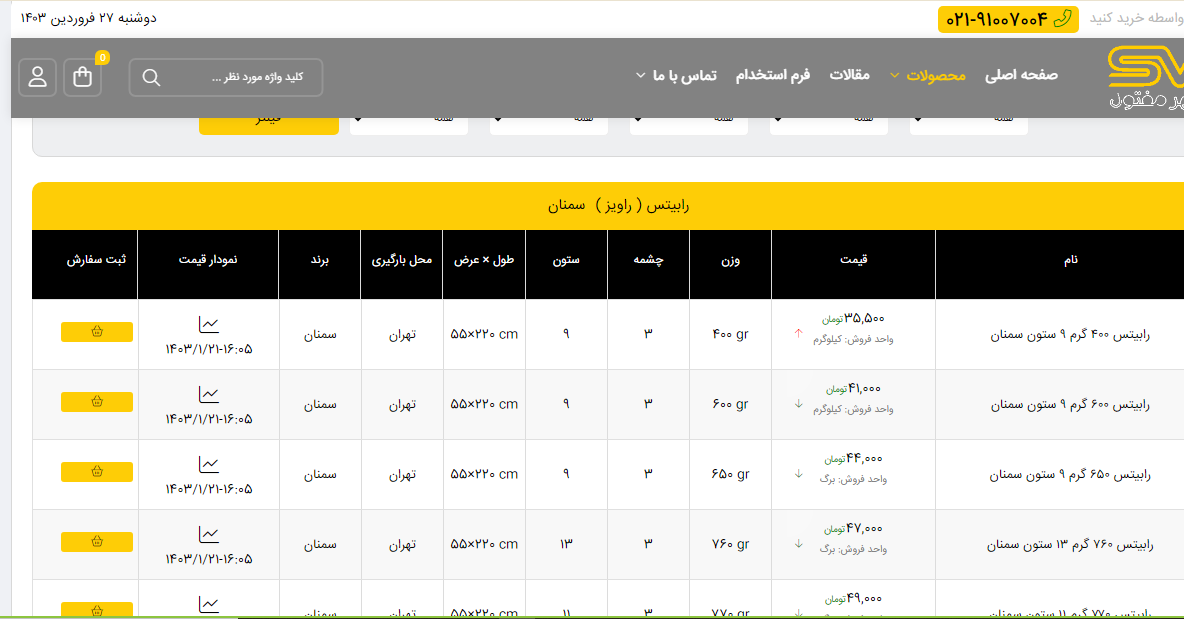
Task: Open the user account profile icon
Action: (37, 77)
